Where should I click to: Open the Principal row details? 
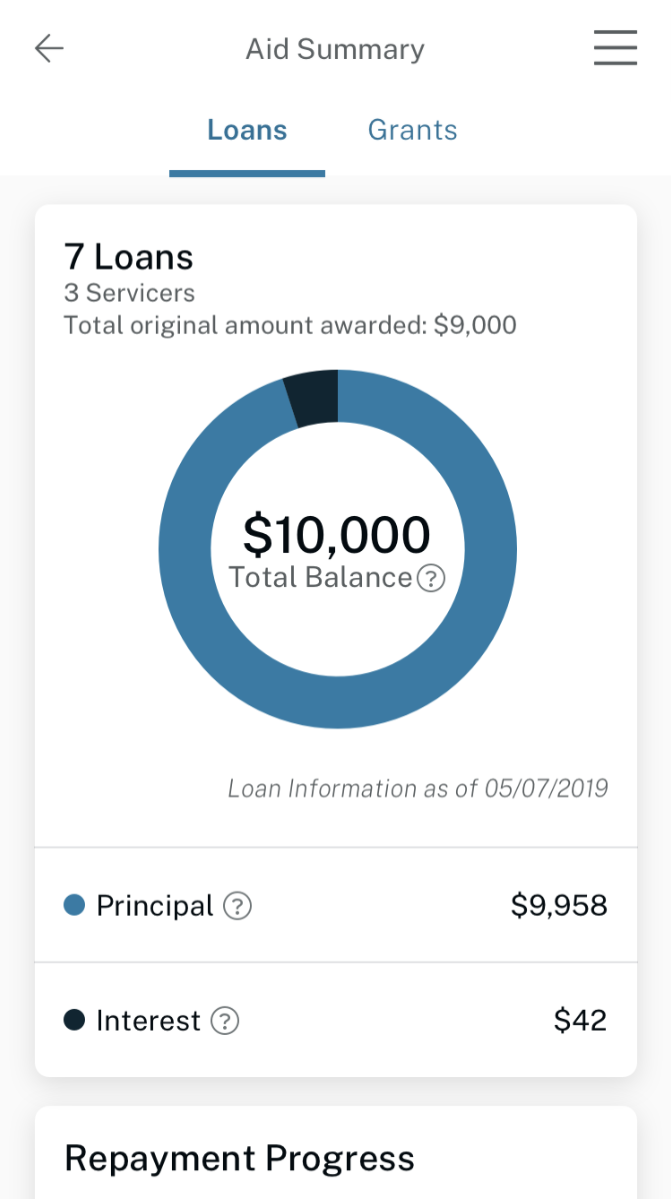click(x=335, y=904)
